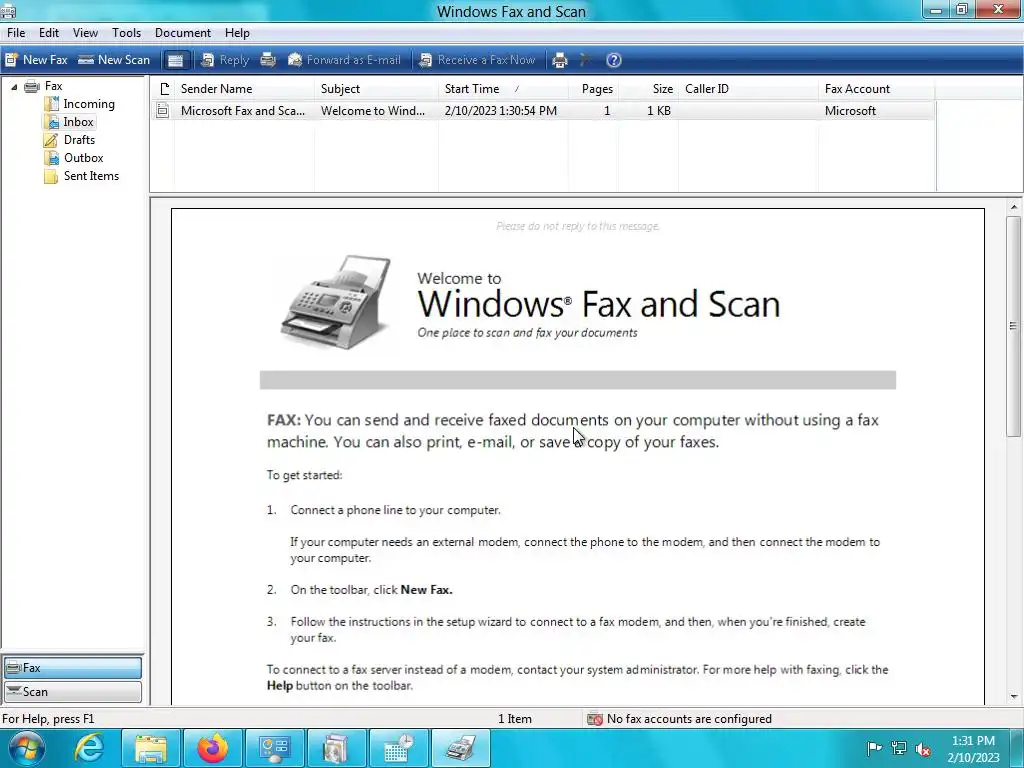Viewport: 1024px width, 768px height.
Task: Click the preview scrollbar down arrow
Action: pyautogui.click(x=1014, y=697)
